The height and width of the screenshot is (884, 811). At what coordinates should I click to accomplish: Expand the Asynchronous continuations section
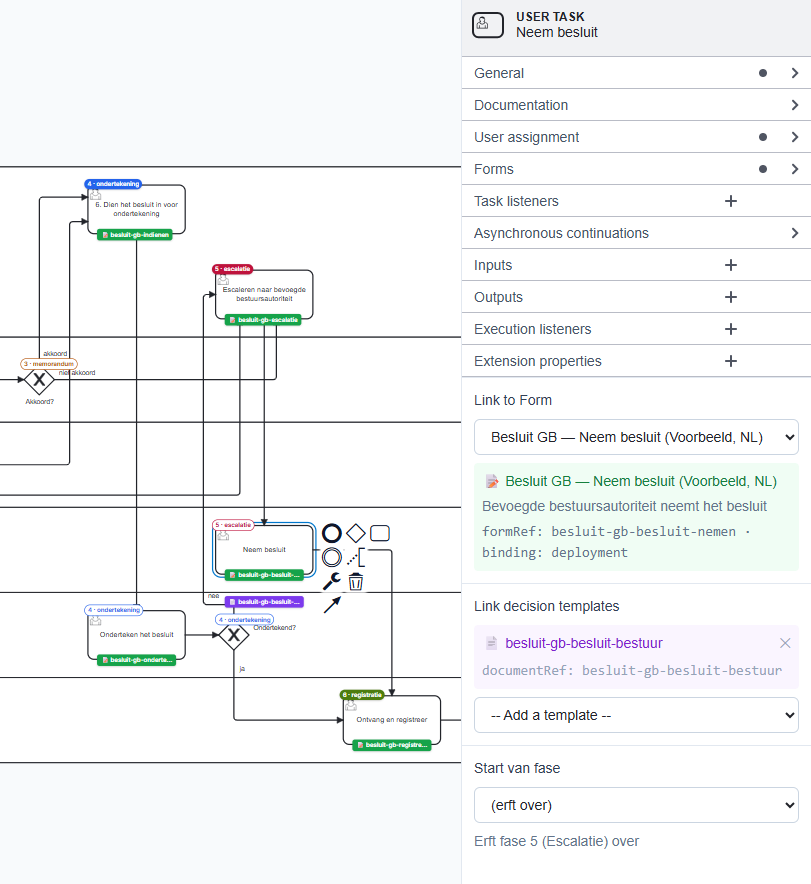coord(636,233)
